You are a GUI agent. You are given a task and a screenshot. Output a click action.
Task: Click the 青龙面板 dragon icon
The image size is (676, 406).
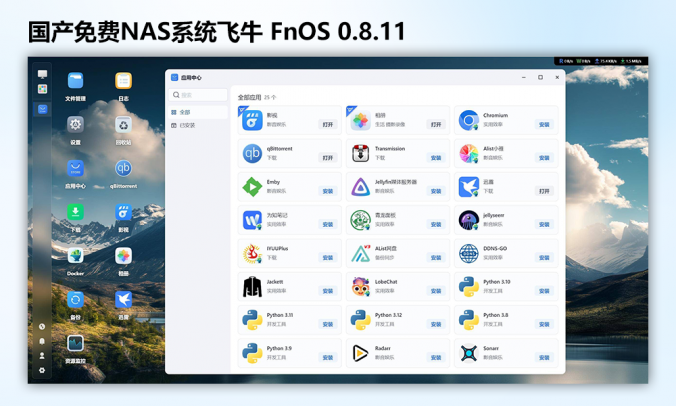coord(360,220)
